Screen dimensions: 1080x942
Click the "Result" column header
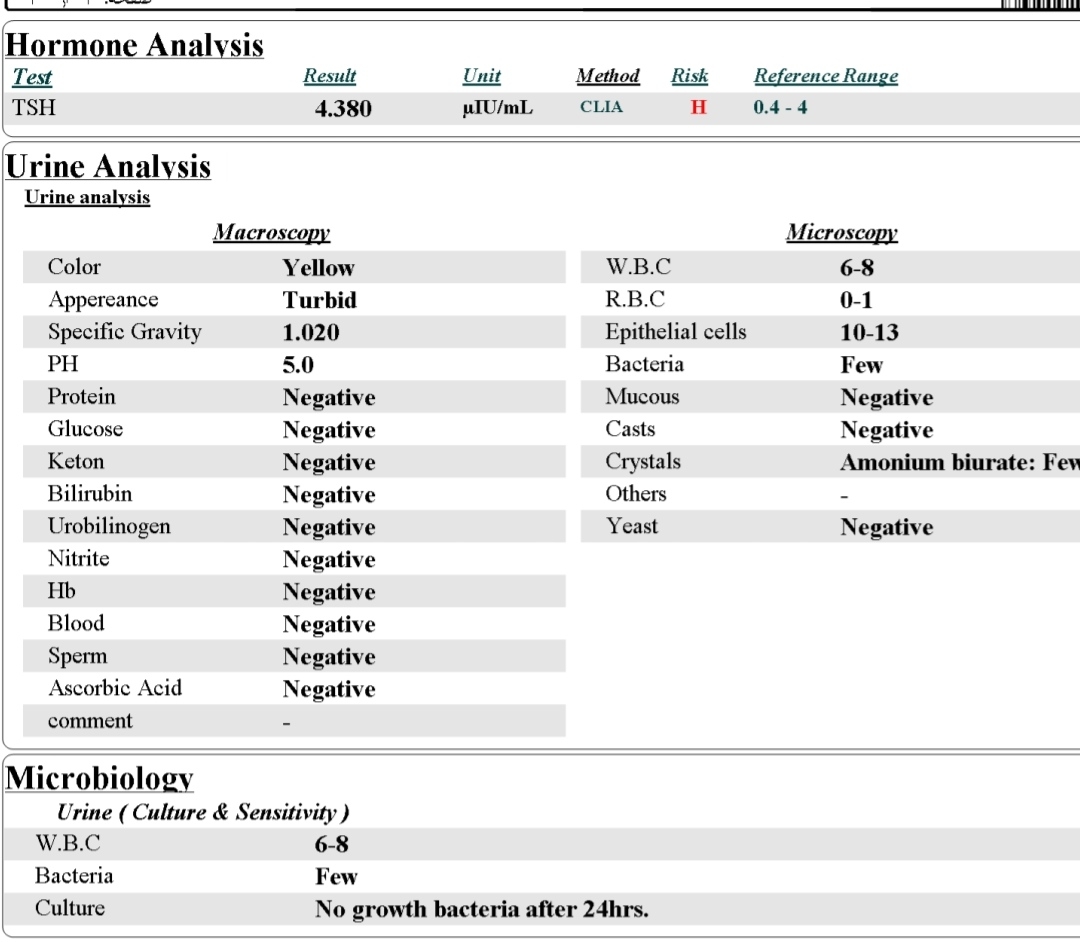click(x=330, y=76)
